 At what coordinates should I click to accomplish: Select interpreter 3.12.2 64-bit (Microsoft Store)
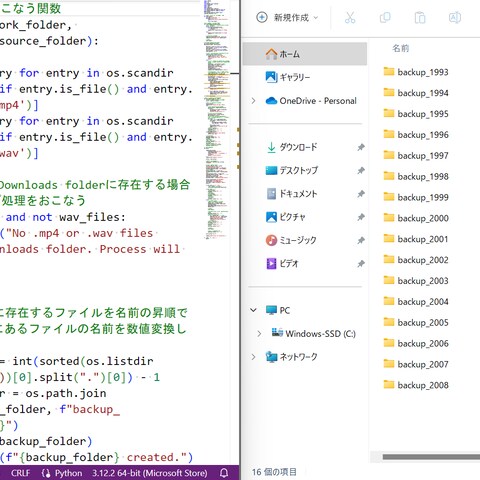[150, 473]
